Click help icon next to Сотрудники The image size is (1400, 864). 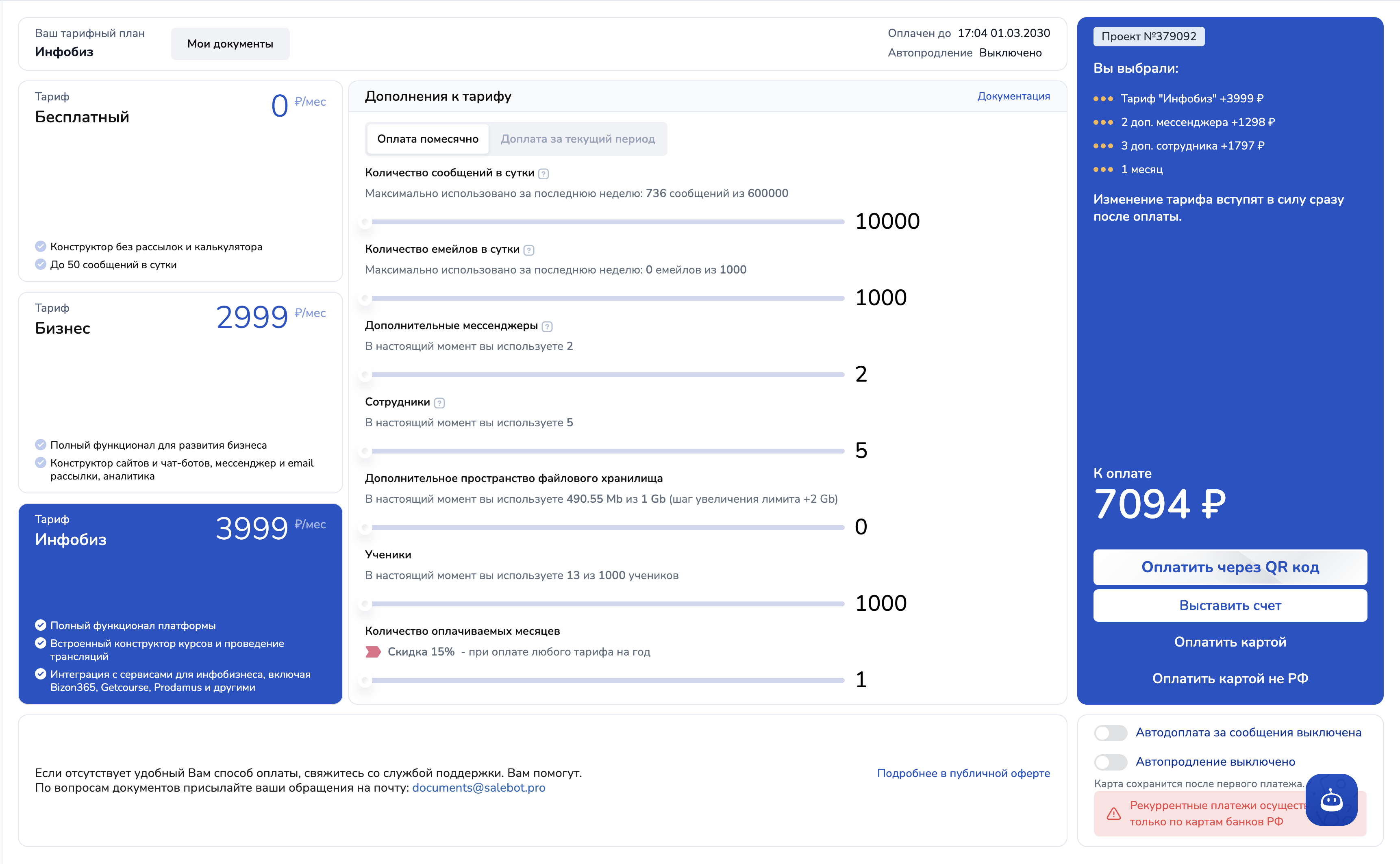pyautogui.click(x=439, y=403)
